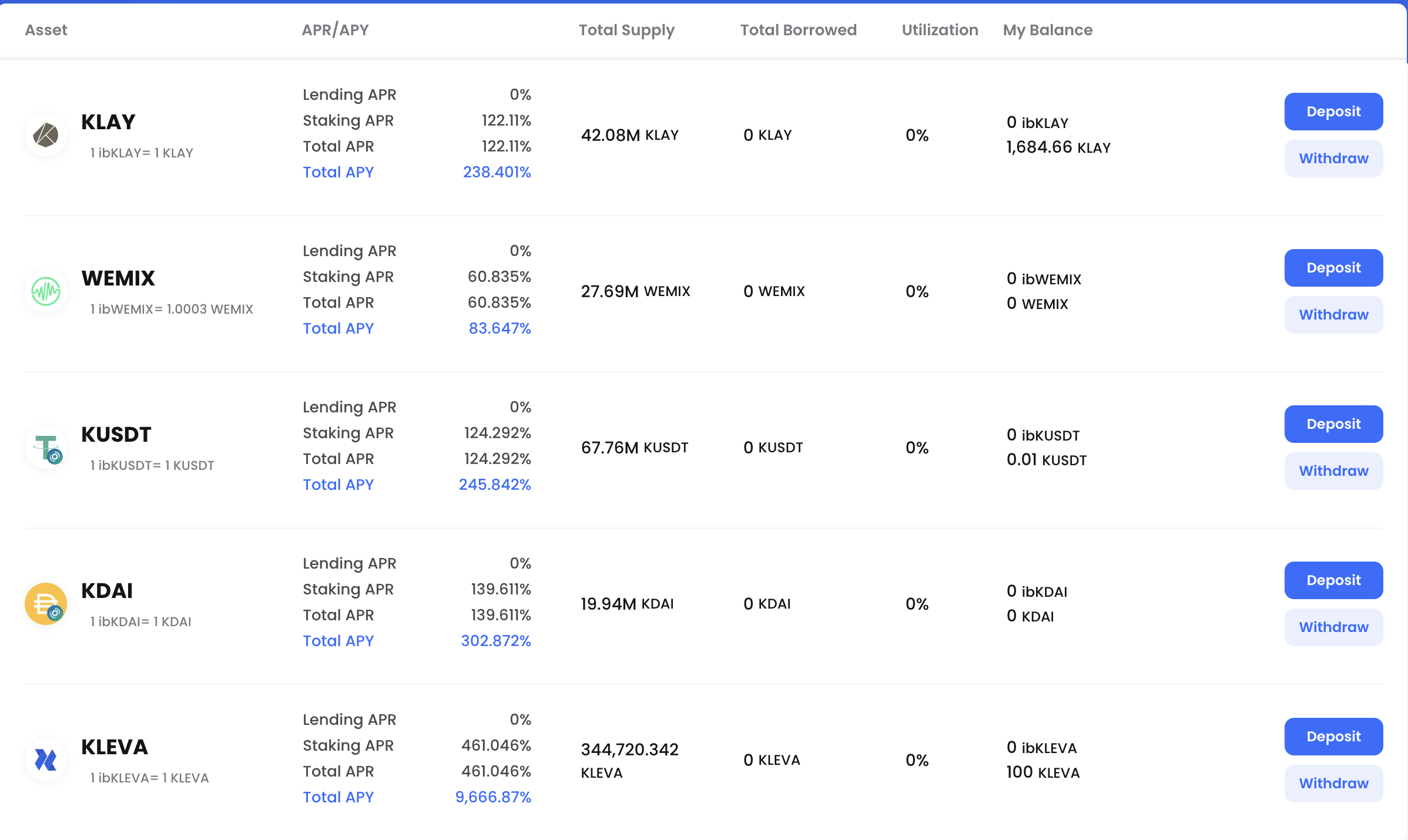Viewport: 1408px width, 840px height.
Task: Click the 1 ibWEMIX= 1.0003 WEMIX rate
Action: [172, 309]
